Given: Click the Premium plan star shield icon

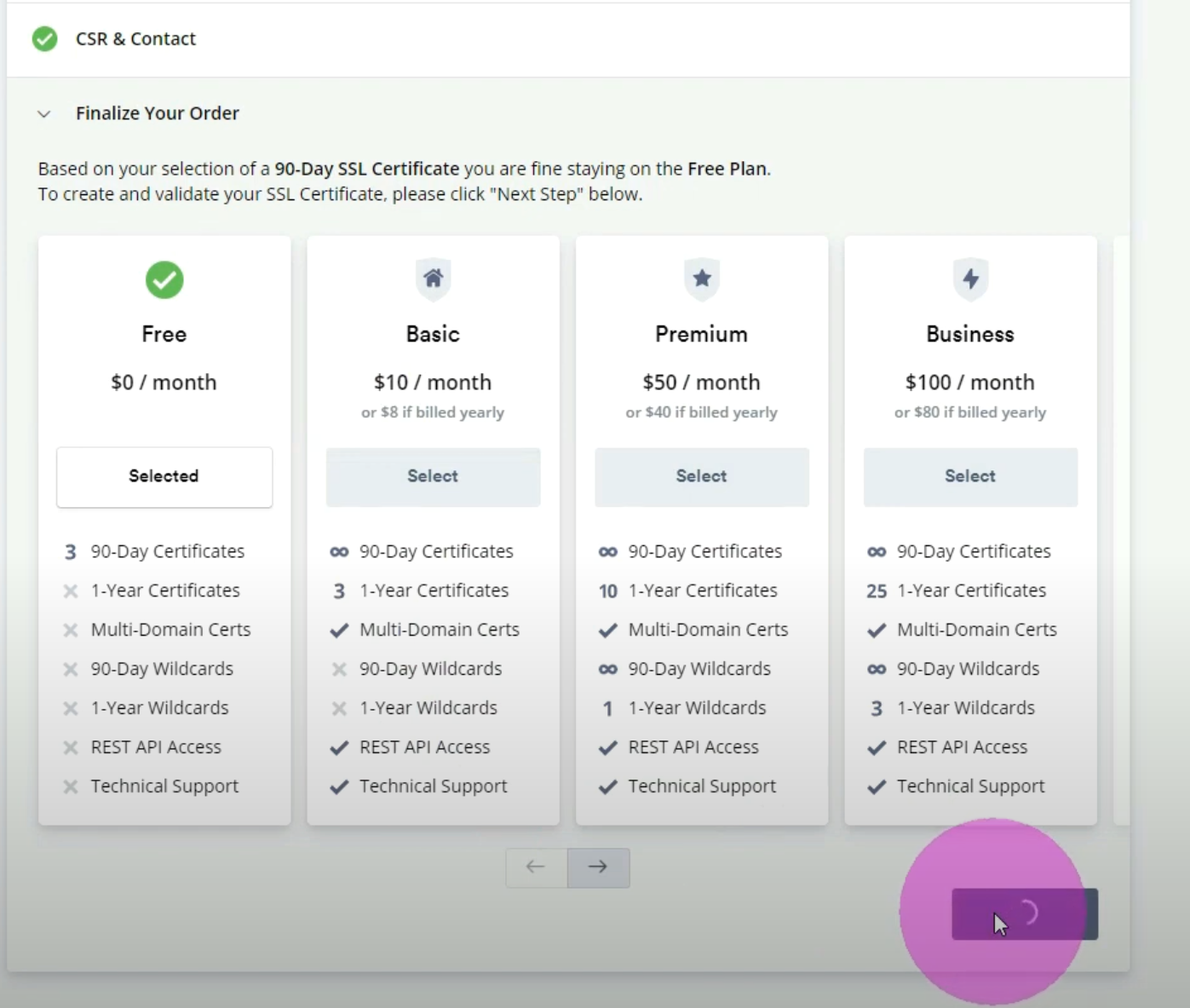Looking at the screenshot, I should (x=701, y=279).
